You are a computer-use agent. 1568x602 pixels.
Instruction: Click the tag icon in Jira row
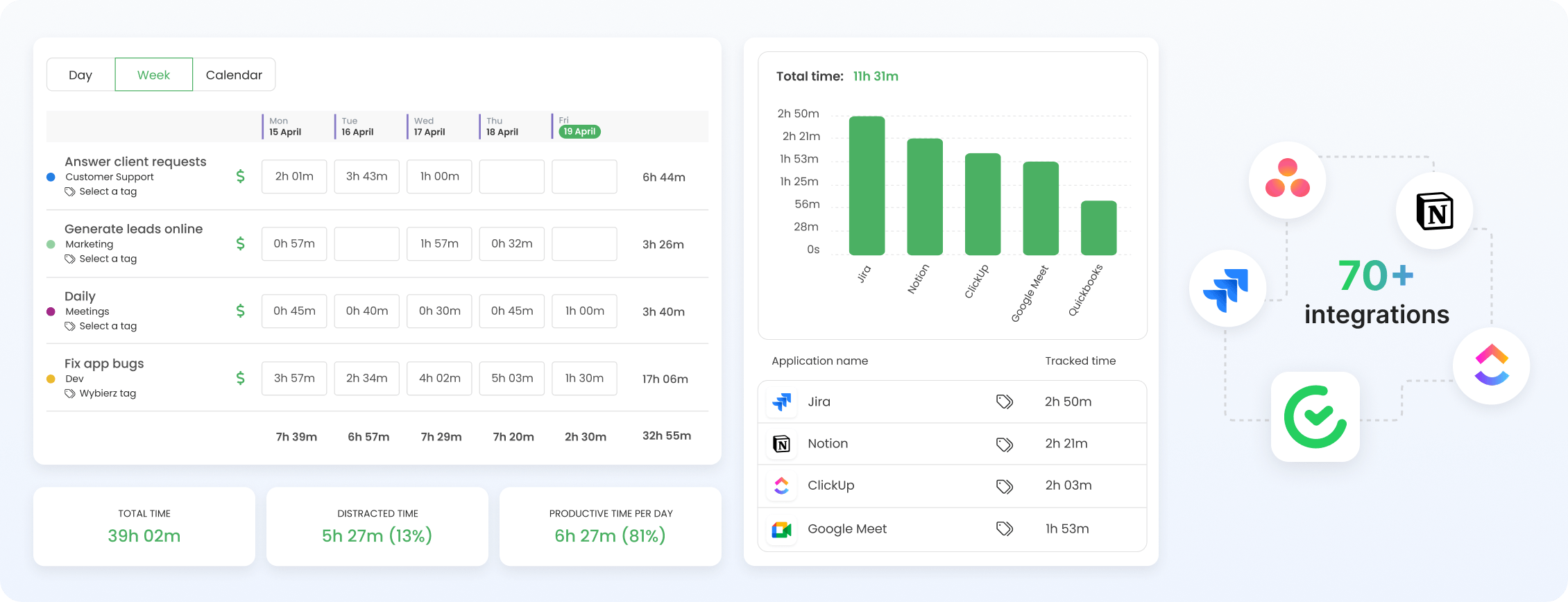(1004, 402)
